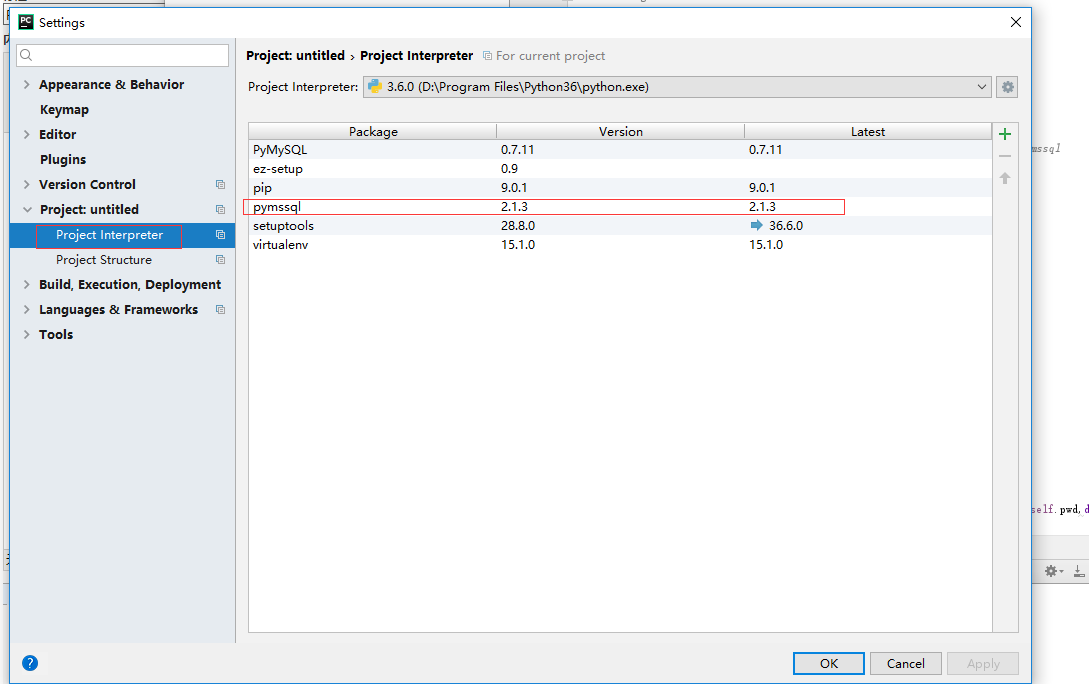Click the project-level icon beside Project Interpreter
This screenshot has width=1089, height=684.
[220, 235]
